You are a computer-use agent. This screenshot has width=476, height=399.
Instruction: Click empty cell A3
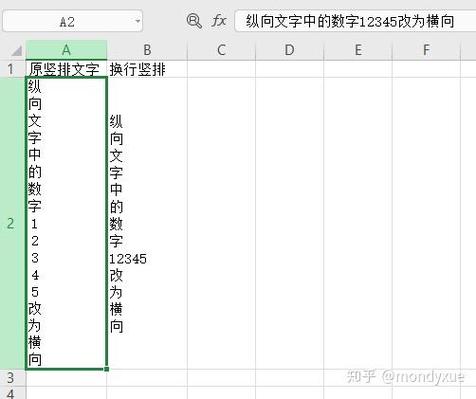pyautogui.click(x=66, y=378)
